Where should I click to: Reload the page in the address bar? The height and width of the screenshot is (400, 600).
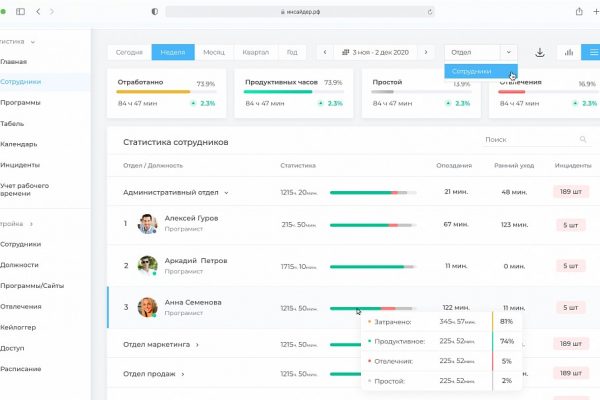click(x=430, y=12)
